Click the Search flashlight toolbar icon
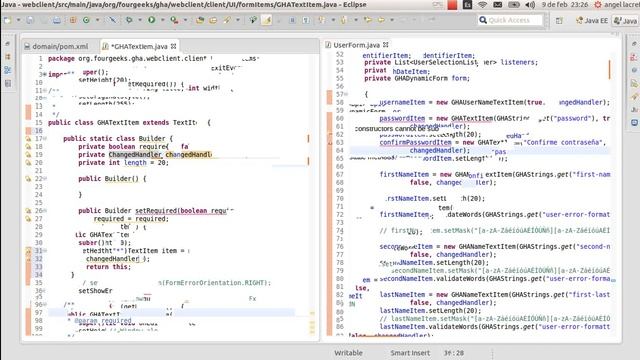This screenshot has height=360, width=640. (227, 20)
